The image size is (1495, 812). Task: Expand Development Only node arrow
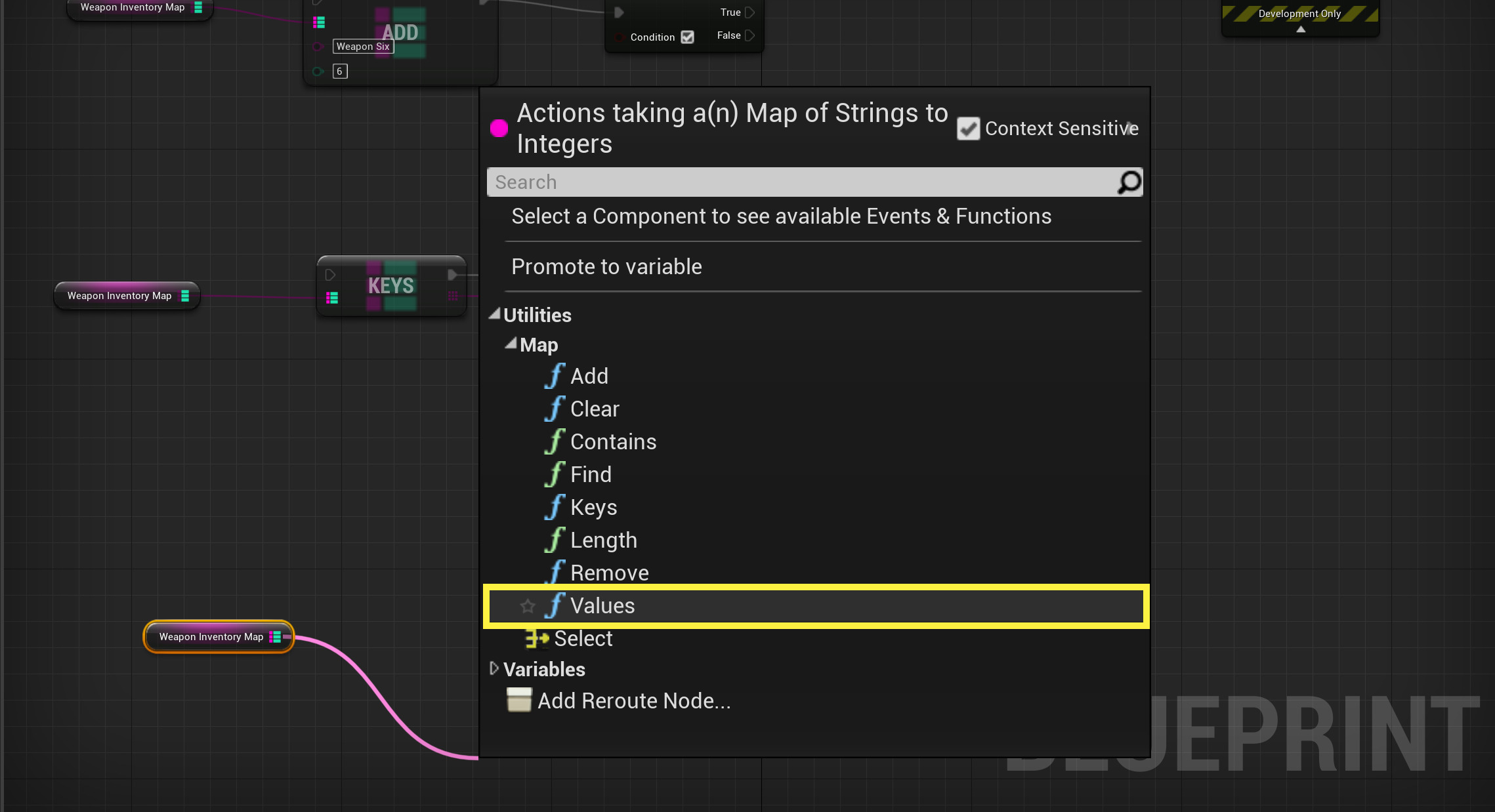tap(1300, 30)
